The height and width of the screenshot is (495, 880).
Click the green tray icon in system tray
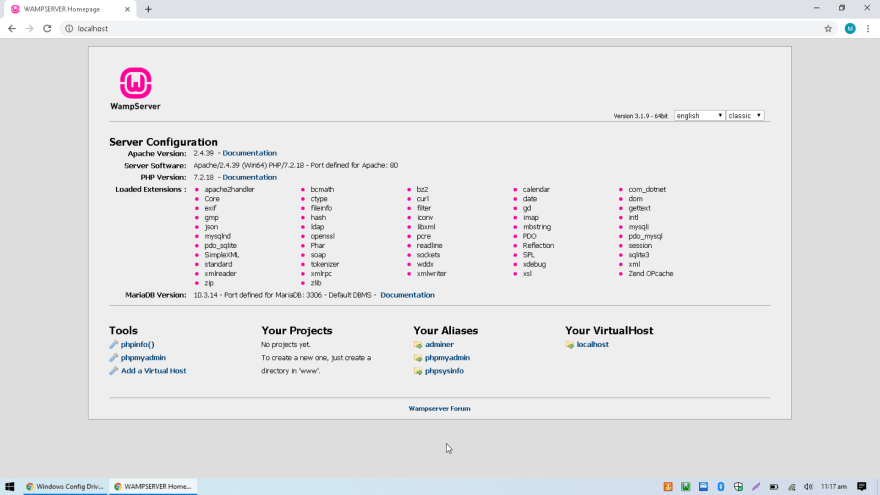tap(685, 487)
